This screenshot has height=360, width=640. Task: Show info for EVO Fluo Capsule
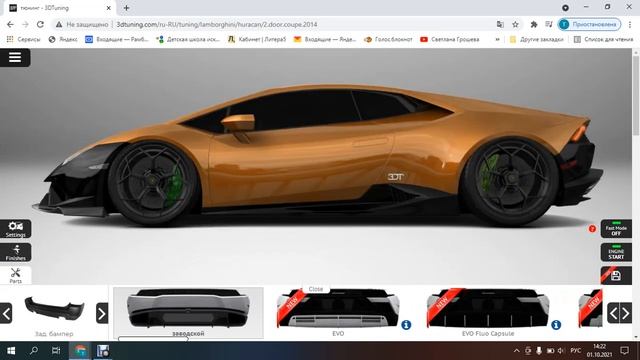click(556, 325)
